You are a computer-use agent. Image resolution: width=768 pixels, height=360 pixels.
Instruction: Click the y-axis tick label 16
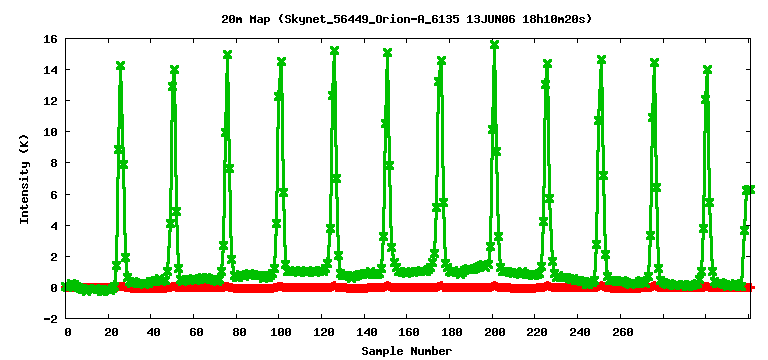[x=51, y=39]
